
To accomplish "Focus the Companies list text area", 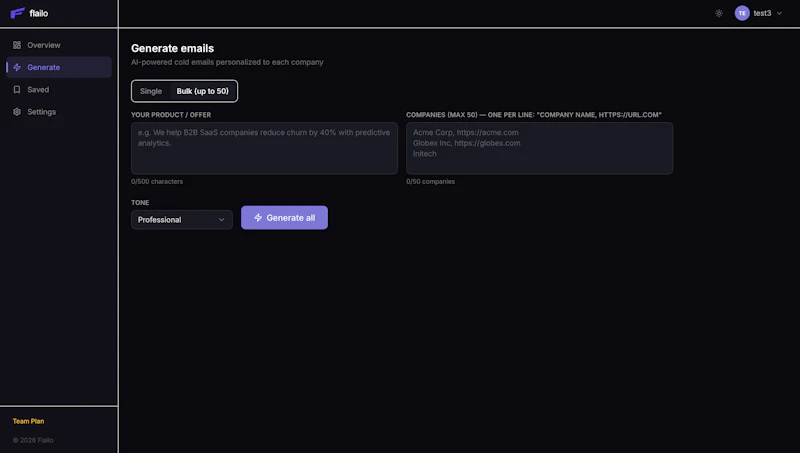I will [539, 148].
